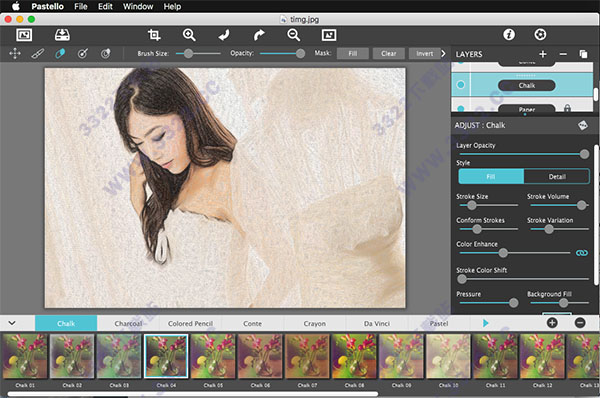
Task: Switch to the Colored Pencil tab
Action: pyautogui.click(x=190, y=323)
